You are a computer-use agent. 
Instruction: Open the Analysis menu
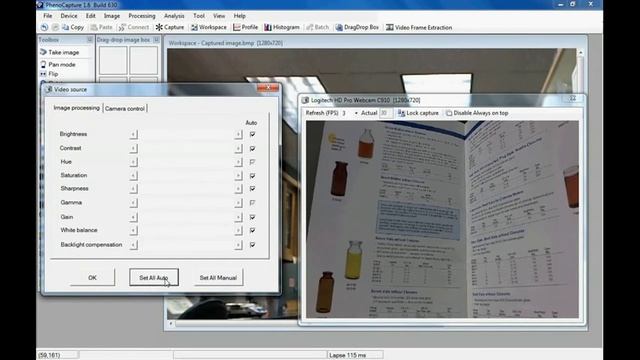[174, 16]
